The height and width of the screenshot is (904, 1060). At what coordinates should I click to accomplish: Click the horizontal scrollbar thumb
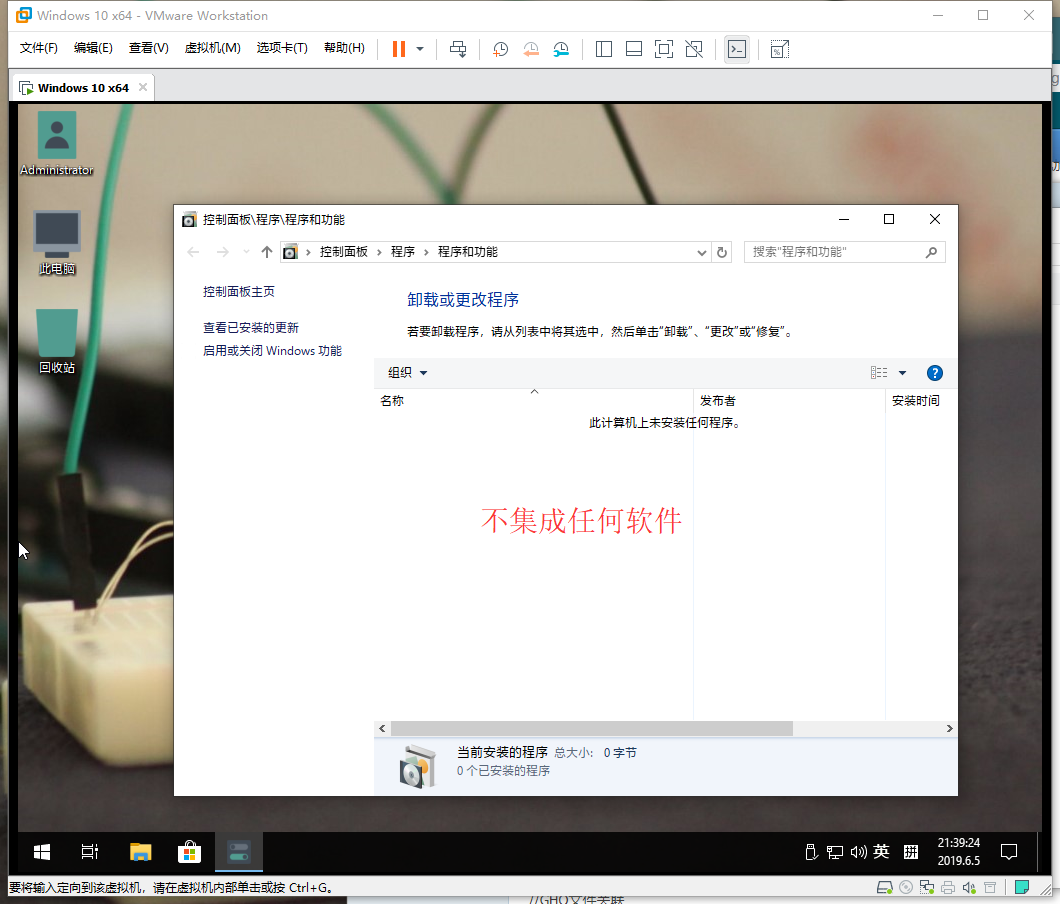pos(592,728)
